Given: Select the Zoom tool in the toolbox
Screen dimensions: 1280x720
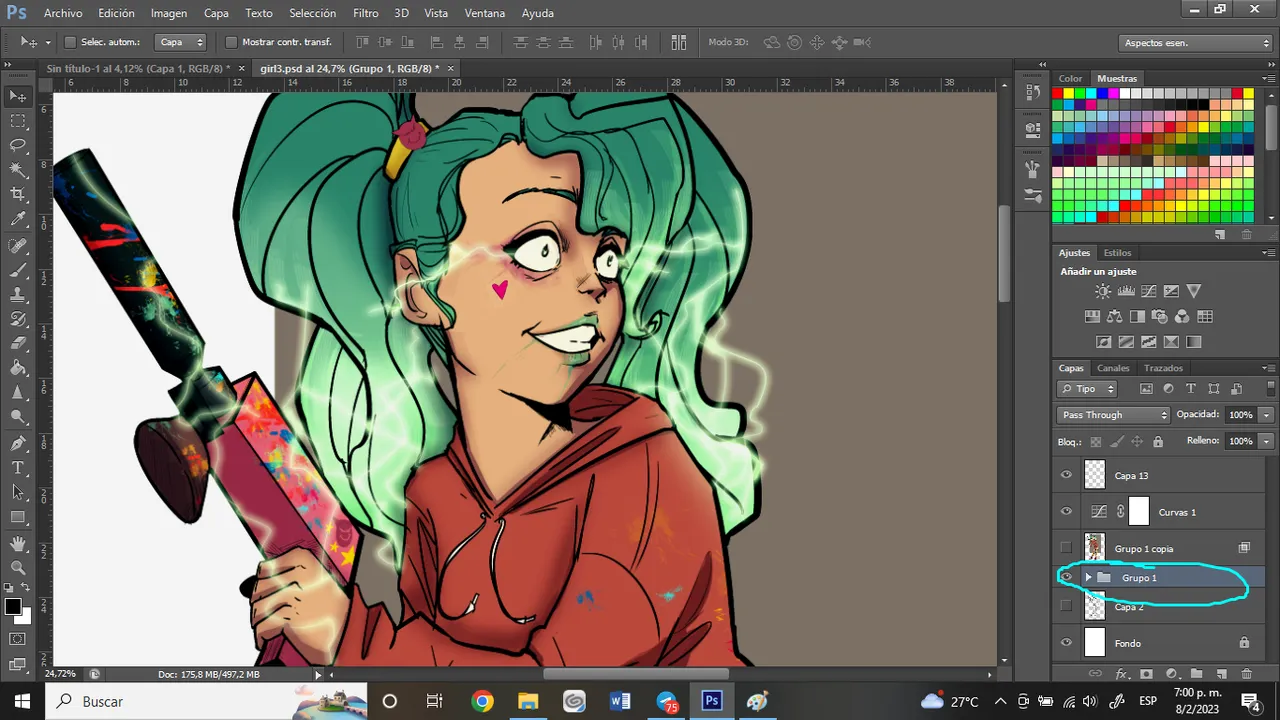Looking at the screenshot, I should 18,568.
